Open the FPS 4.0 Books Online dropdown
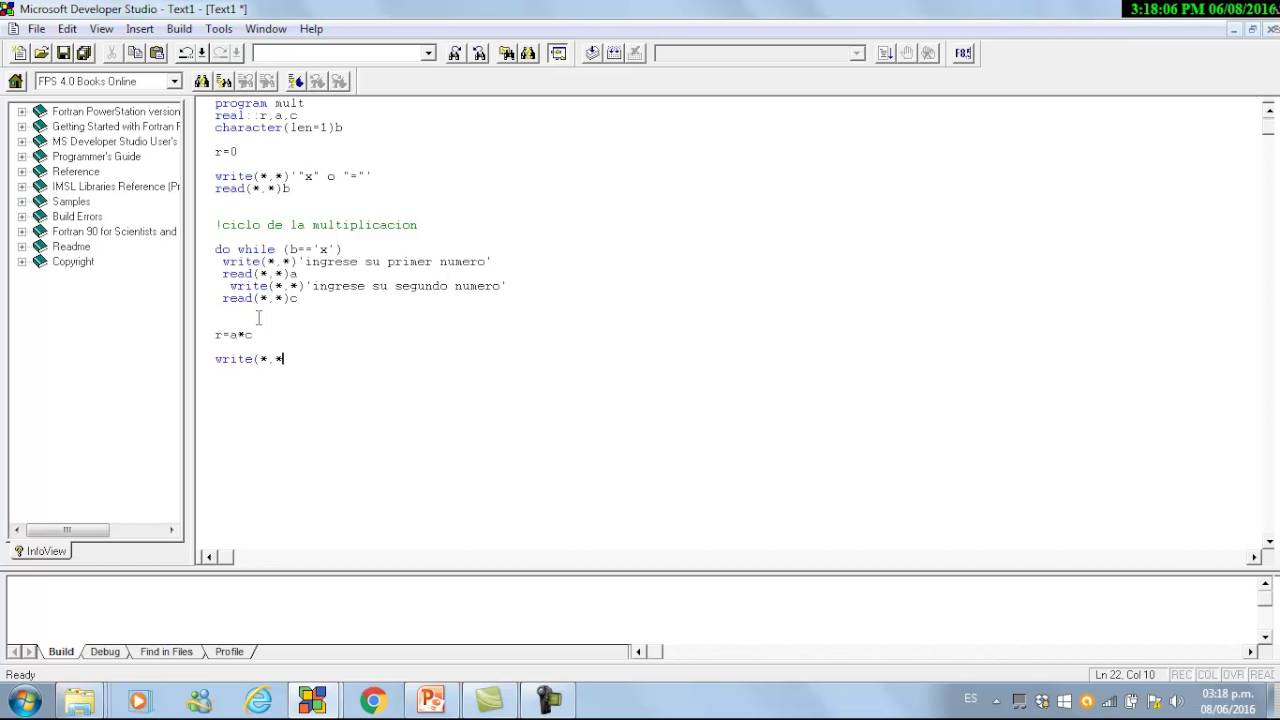 tap(174, 81)
